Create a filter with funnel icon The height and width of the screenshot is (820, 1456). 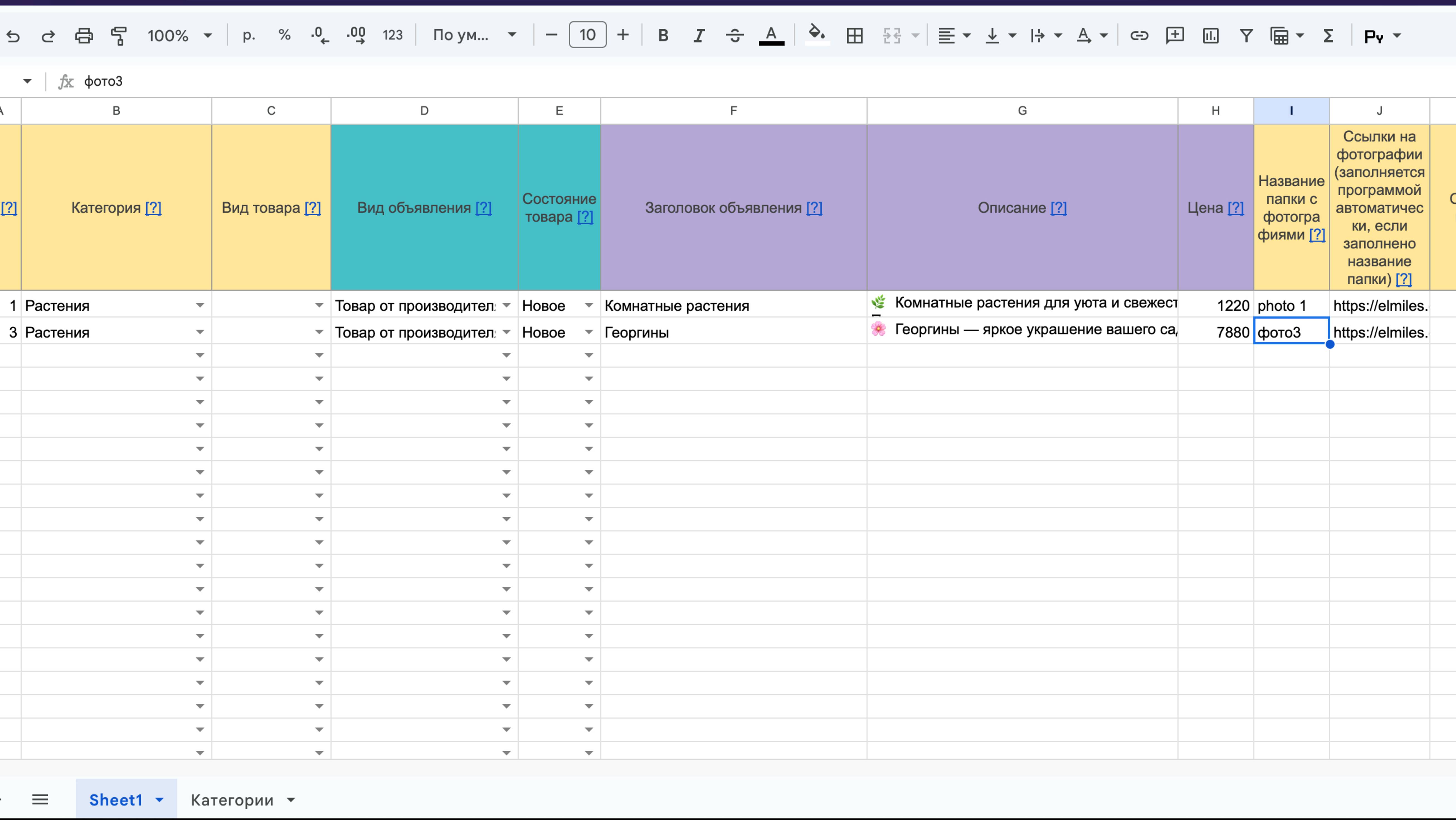1246,36
